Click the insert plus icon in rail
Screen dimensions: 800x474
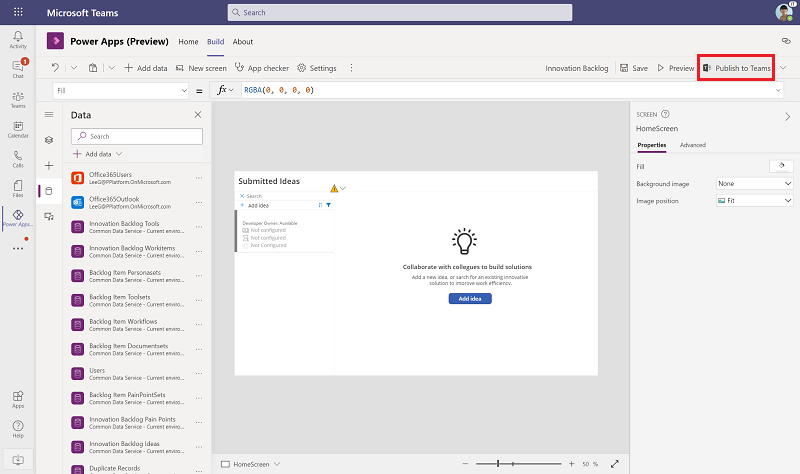tap(49, 165)
